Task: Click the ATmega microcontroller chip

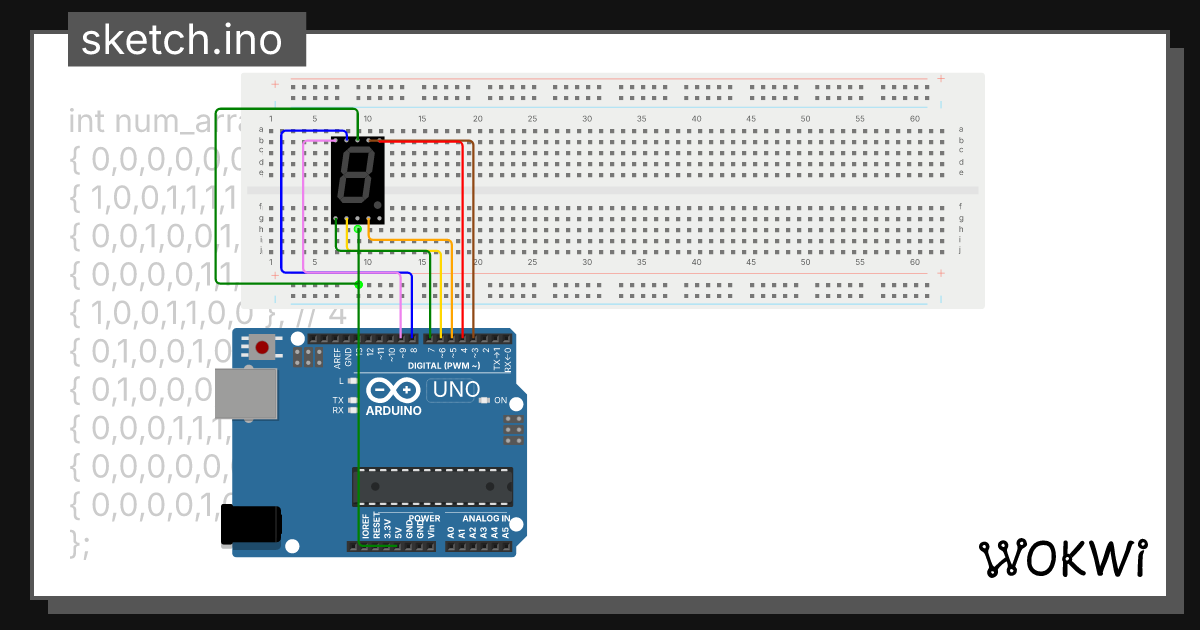Action: [432, 486]
